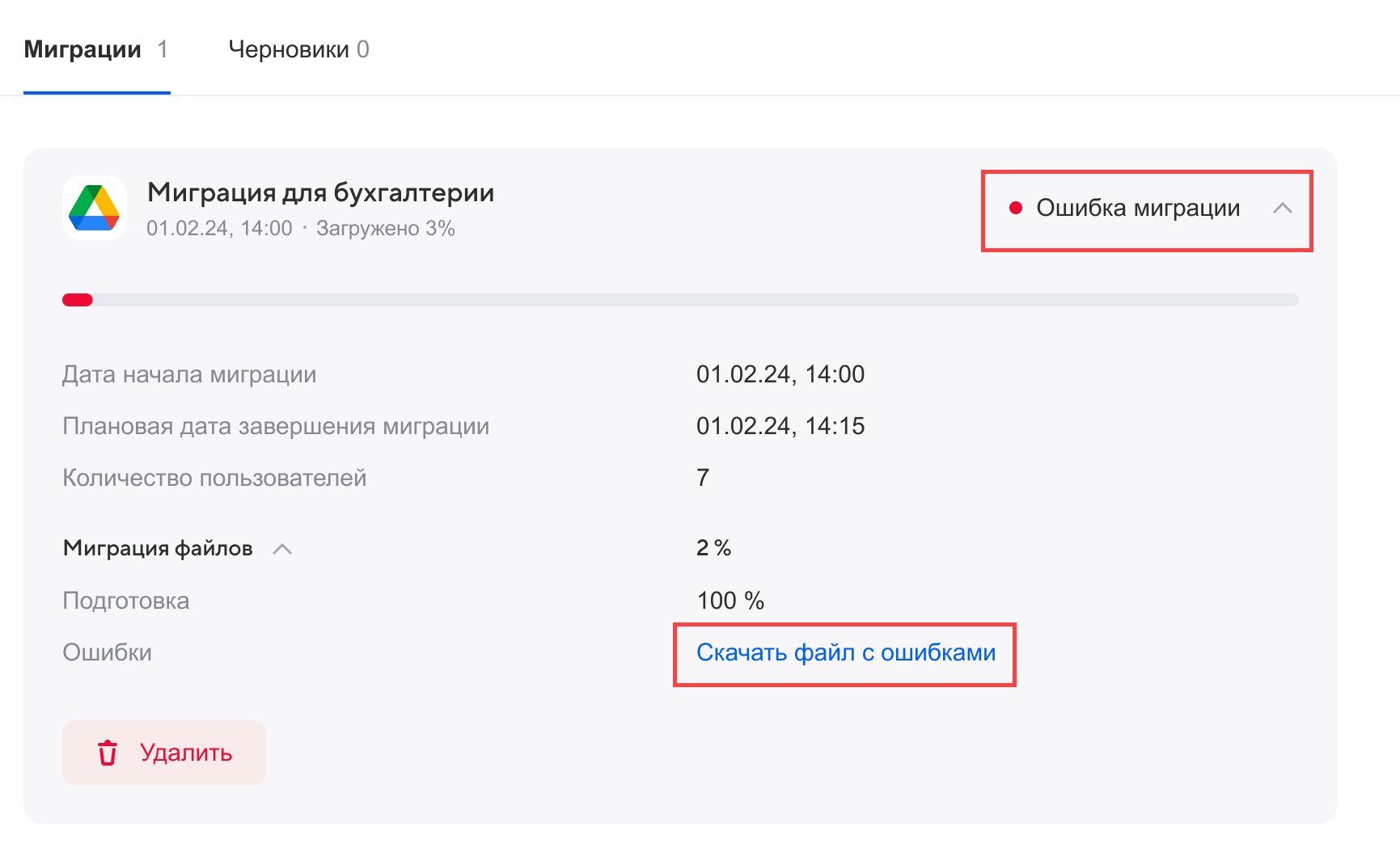Click the Загружено 3% subtitle text
Image resolution: width=1400 pixels, height=865 pixels.
[x=385, y=229]
